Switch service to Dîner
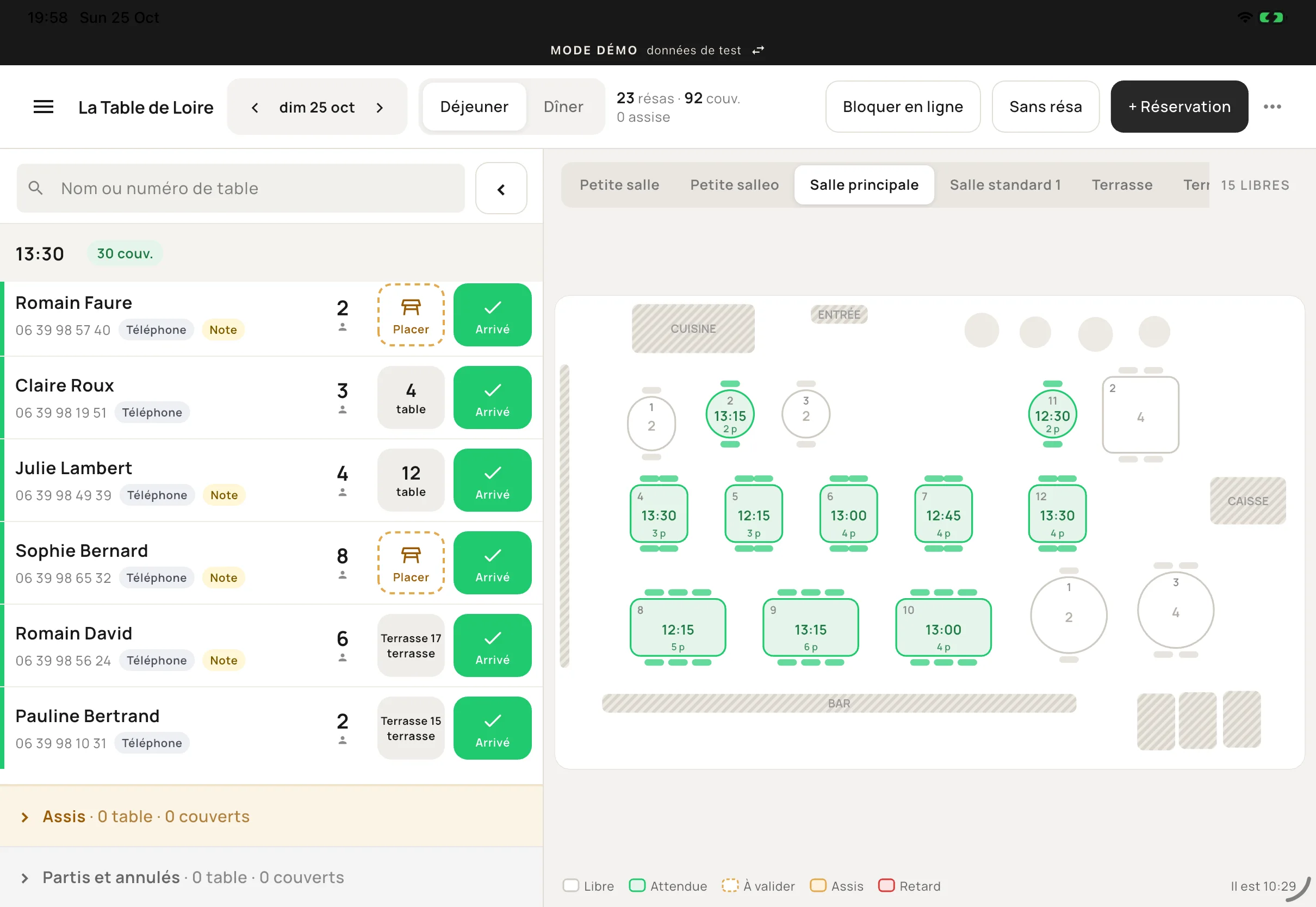 click(563, 107)
